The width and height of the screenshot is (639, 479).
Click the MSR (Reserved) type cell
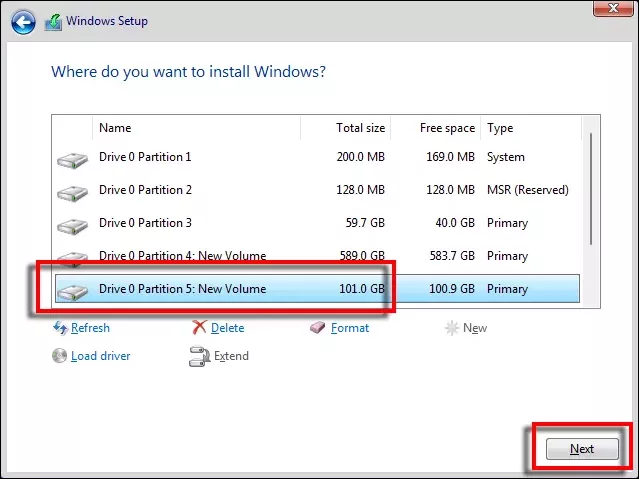[x=528, y=190]
